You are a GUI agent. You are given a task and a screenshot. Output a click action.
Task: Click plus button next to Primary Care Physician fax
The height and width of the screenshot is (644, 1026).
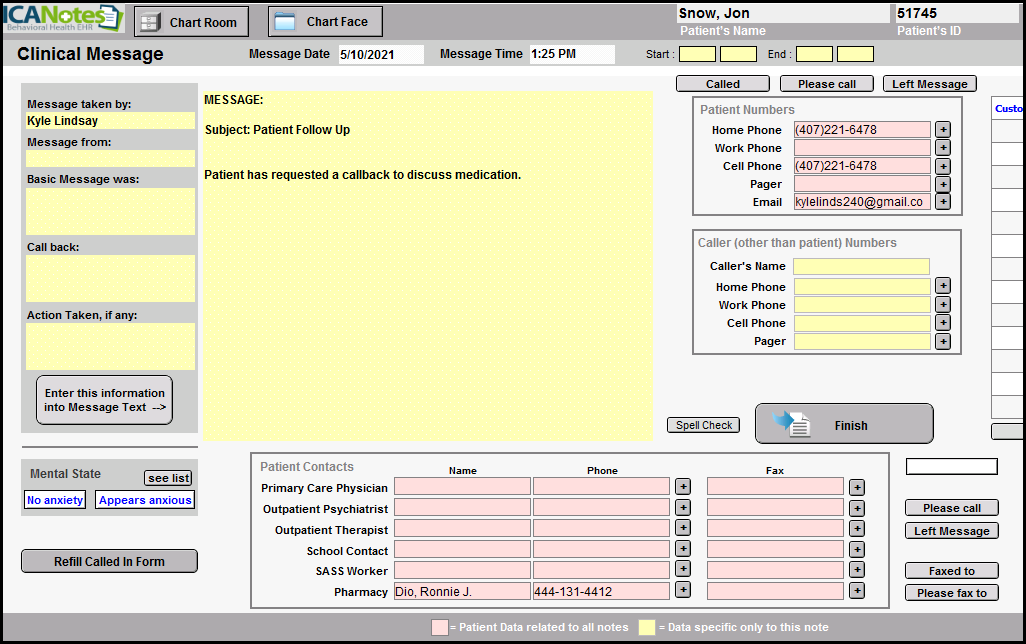[x=857, y=487]
